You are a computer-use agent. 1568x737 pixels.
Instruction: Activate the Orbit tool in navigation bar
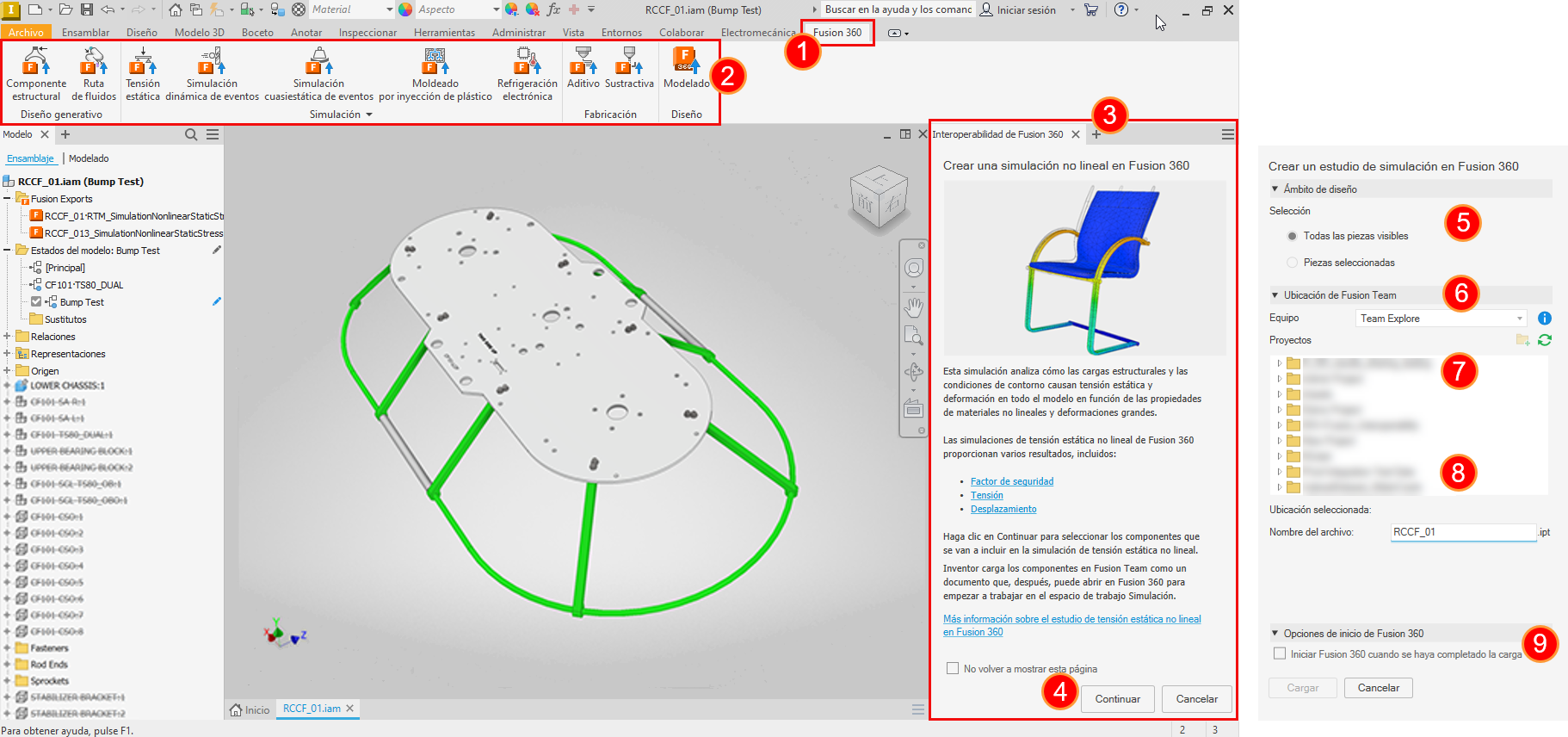tap(914, 372)
